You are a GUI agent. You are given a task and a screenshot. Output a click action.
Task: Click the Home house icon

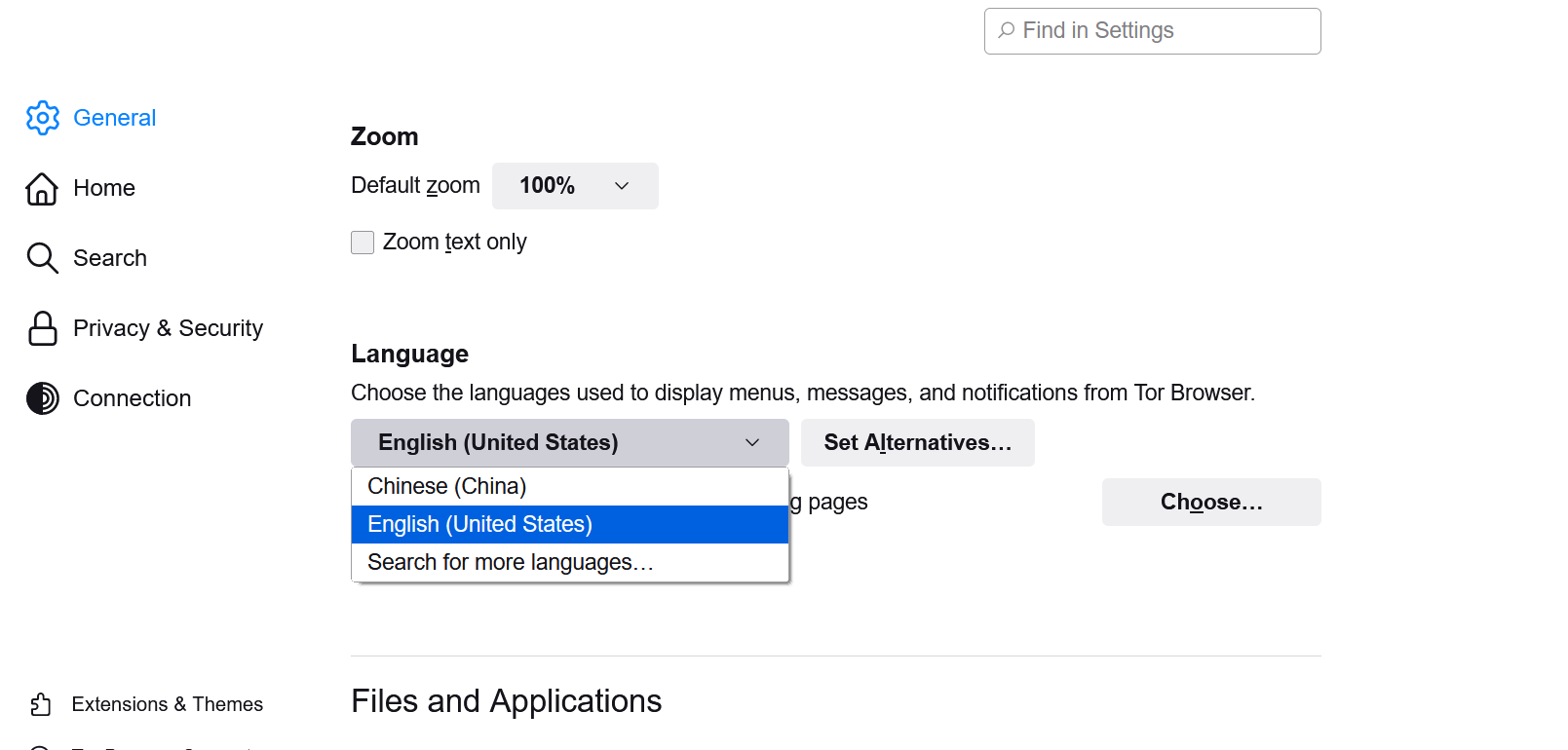(42, 188)
